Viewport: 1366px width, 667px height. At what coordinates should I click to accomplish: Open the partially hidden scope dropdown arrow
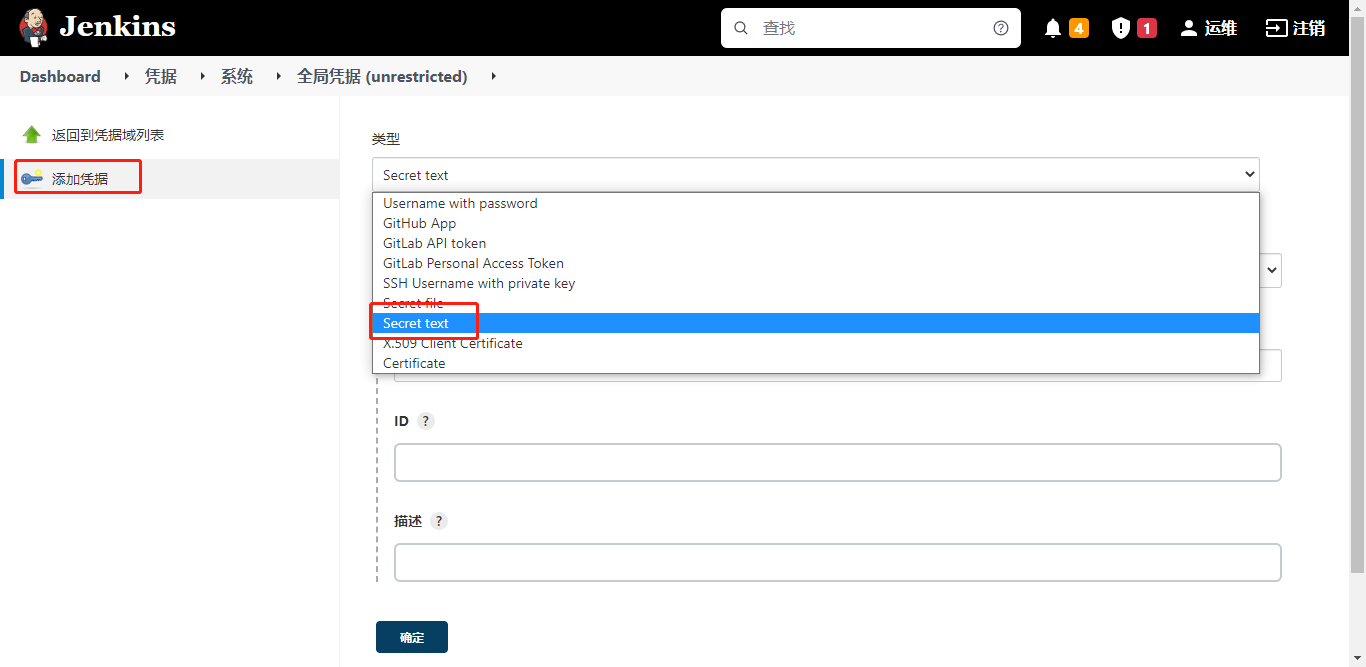click(x=1271, y=270)
